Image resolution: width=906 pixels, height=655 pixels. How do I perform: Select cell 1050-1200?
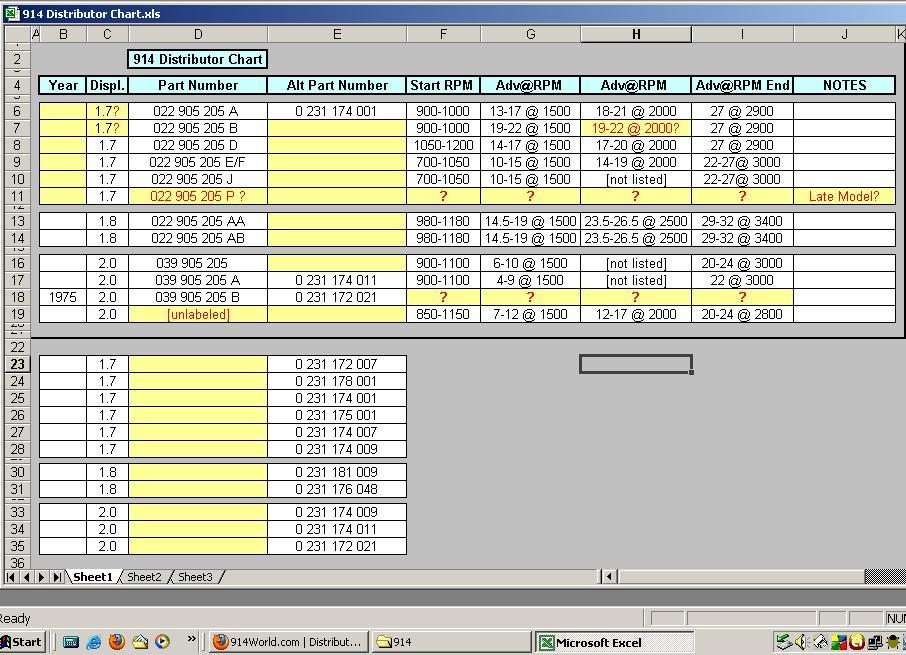pos(443,145)
